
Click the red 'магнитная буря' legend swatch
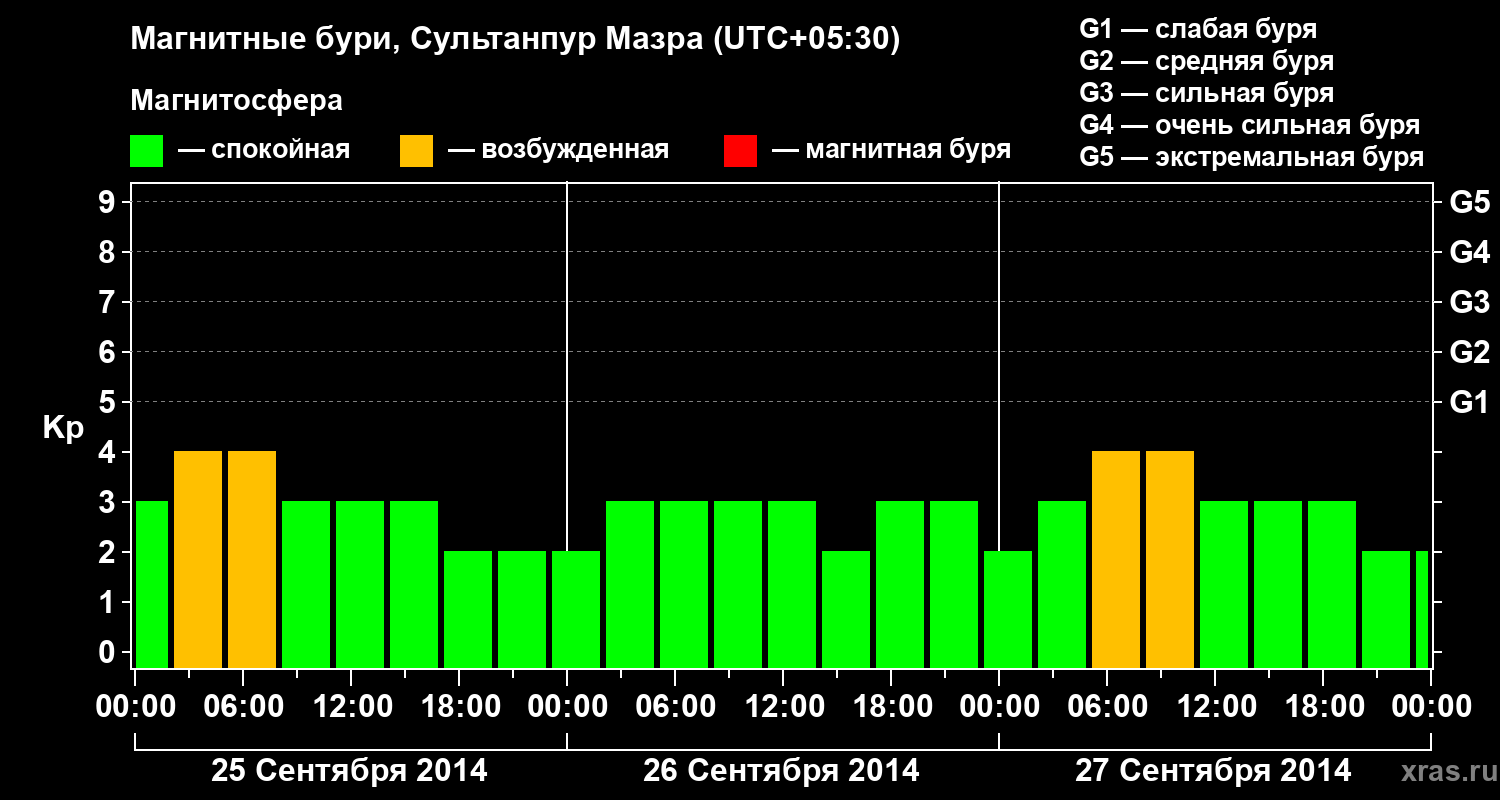pos(740,151)
